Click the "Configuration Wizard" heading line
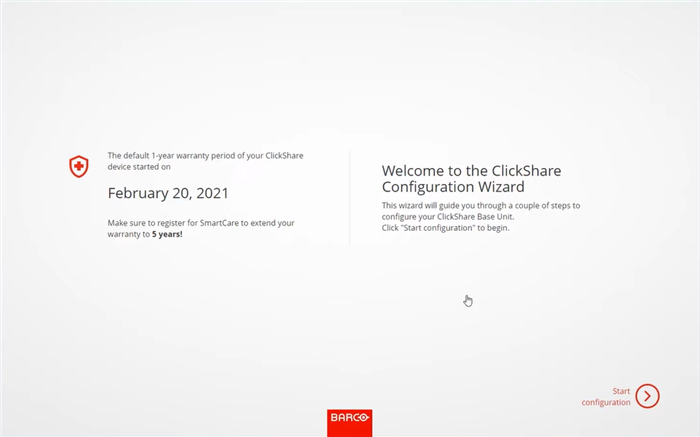This screenshot has height=437, width=700. tap(453, 187)
